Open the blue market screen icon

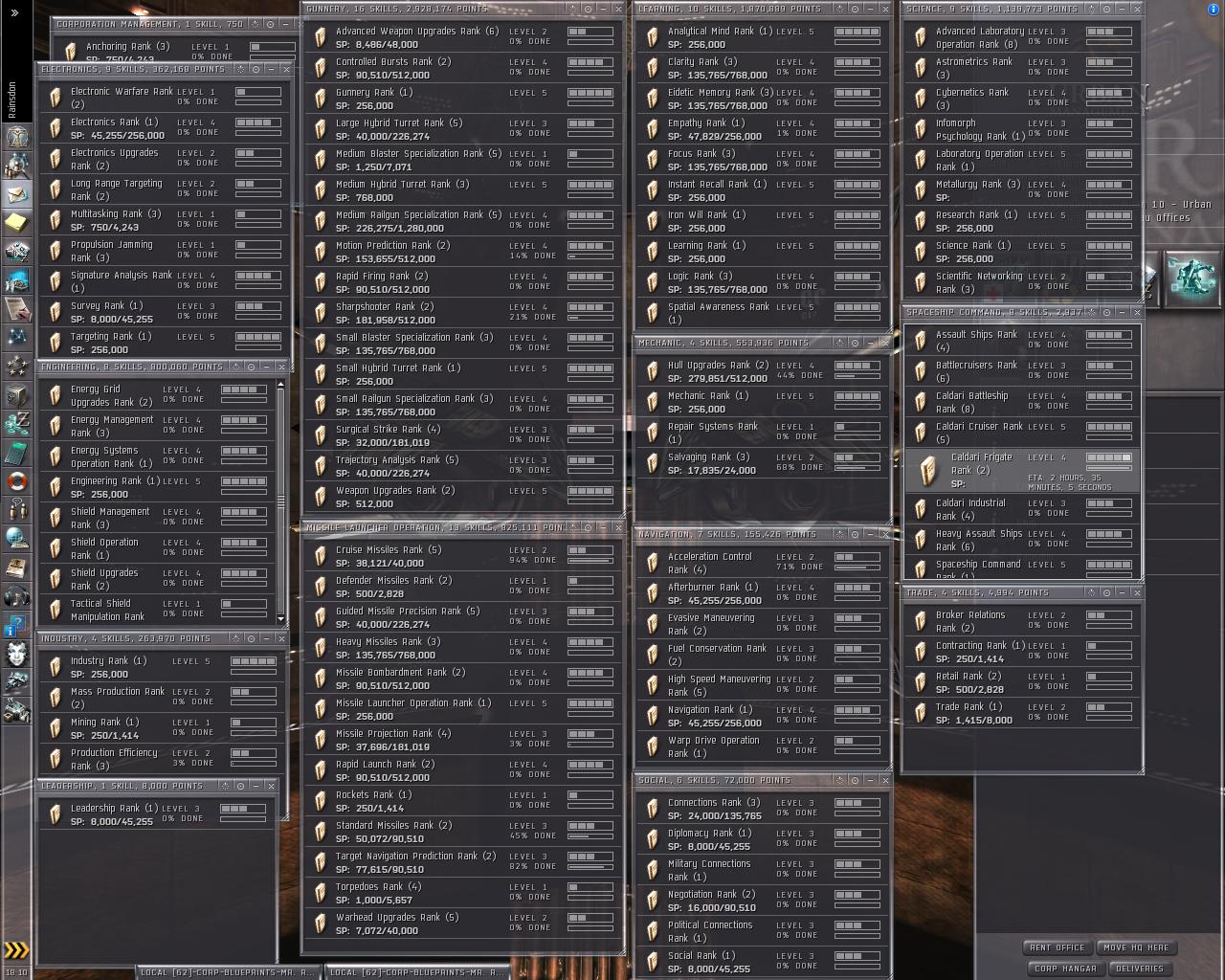17,280
